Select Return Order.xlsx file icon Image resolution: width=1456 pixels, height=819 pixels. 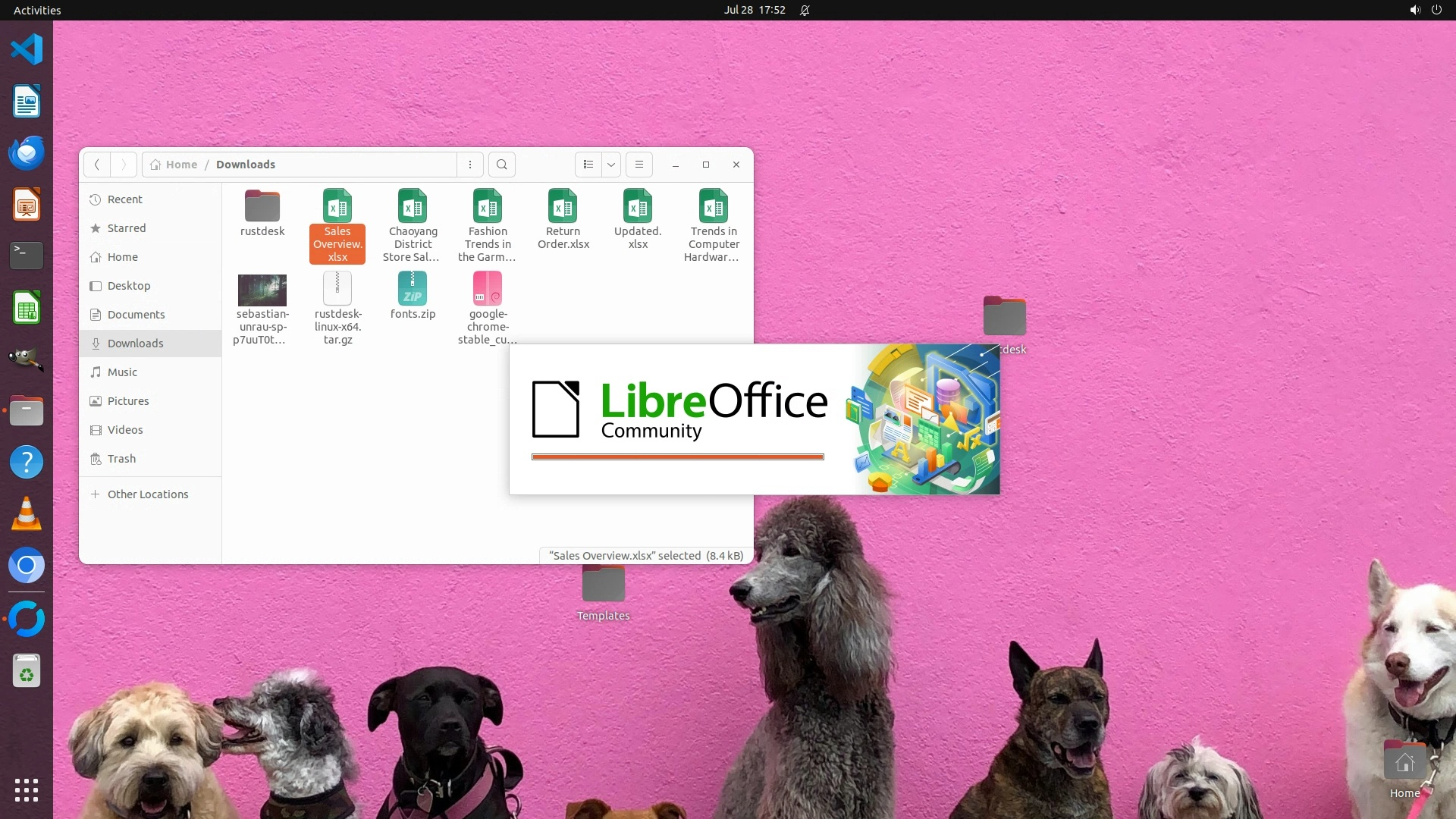pos(563,206)
